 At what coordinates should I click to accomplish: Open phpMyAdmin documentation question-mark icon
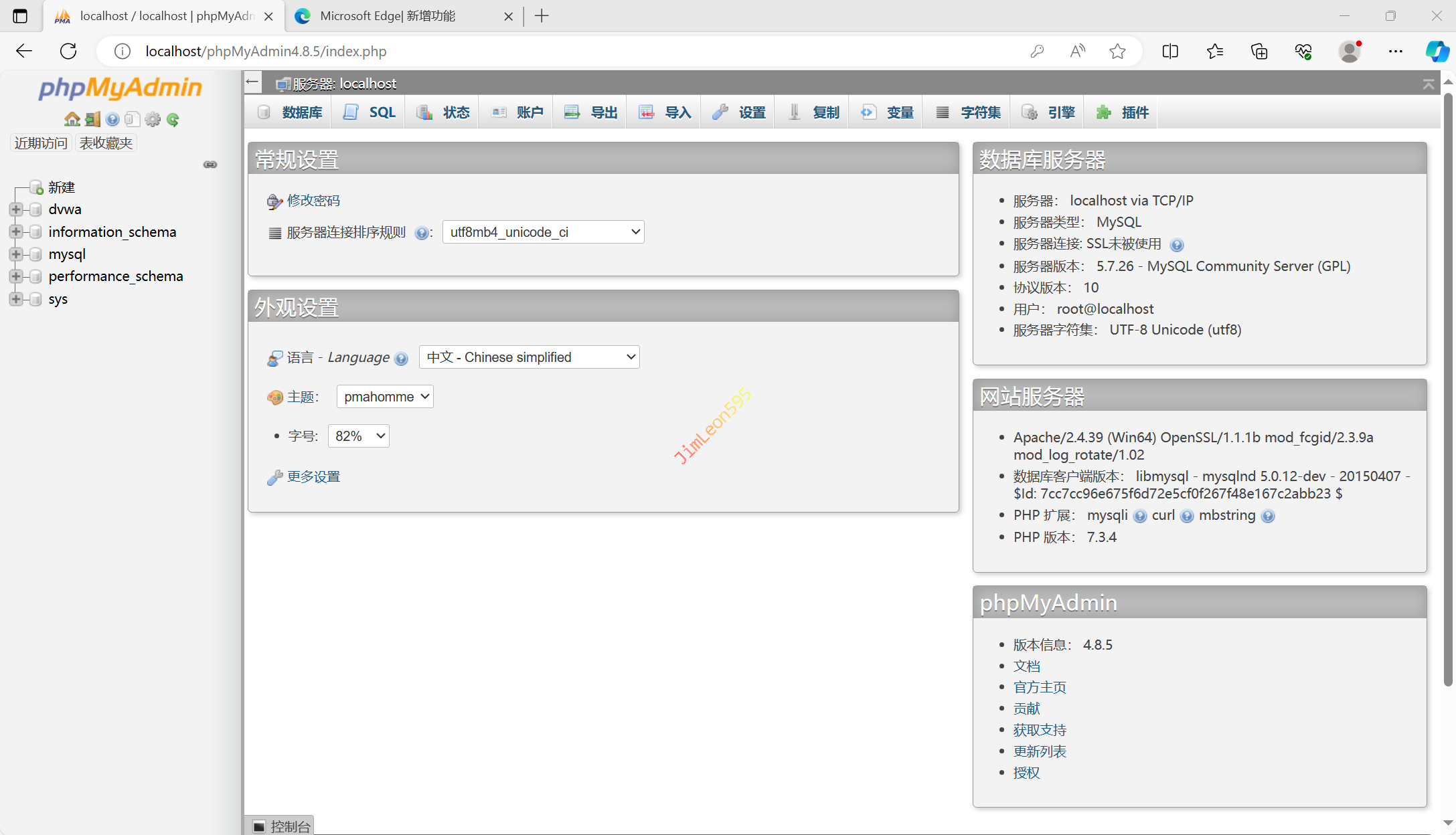coord(112,120)
